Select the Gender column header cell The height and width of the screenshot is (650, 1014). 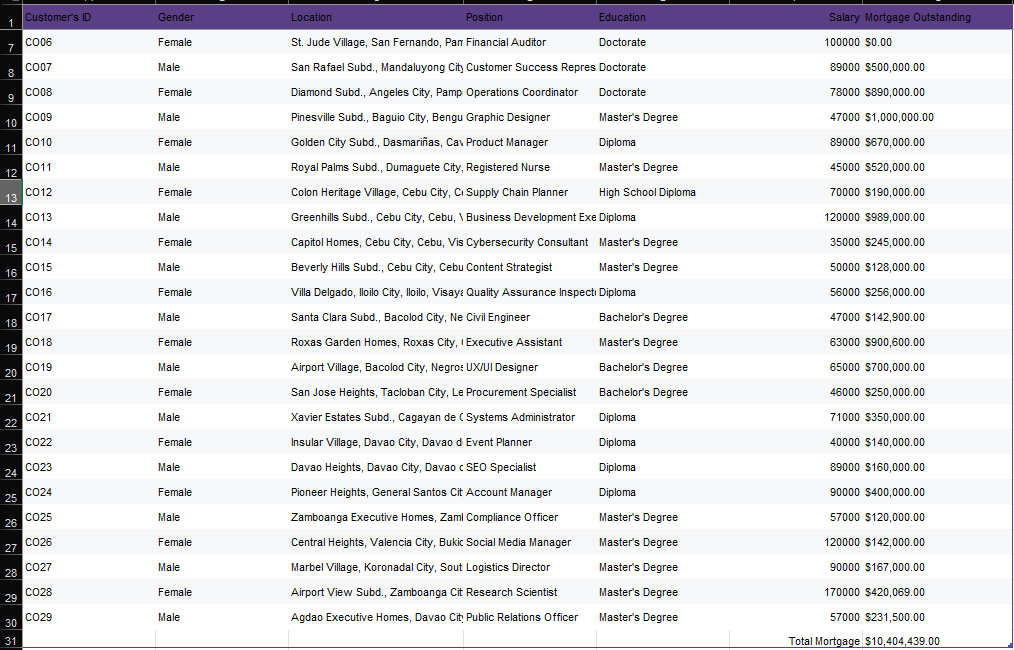222,17
